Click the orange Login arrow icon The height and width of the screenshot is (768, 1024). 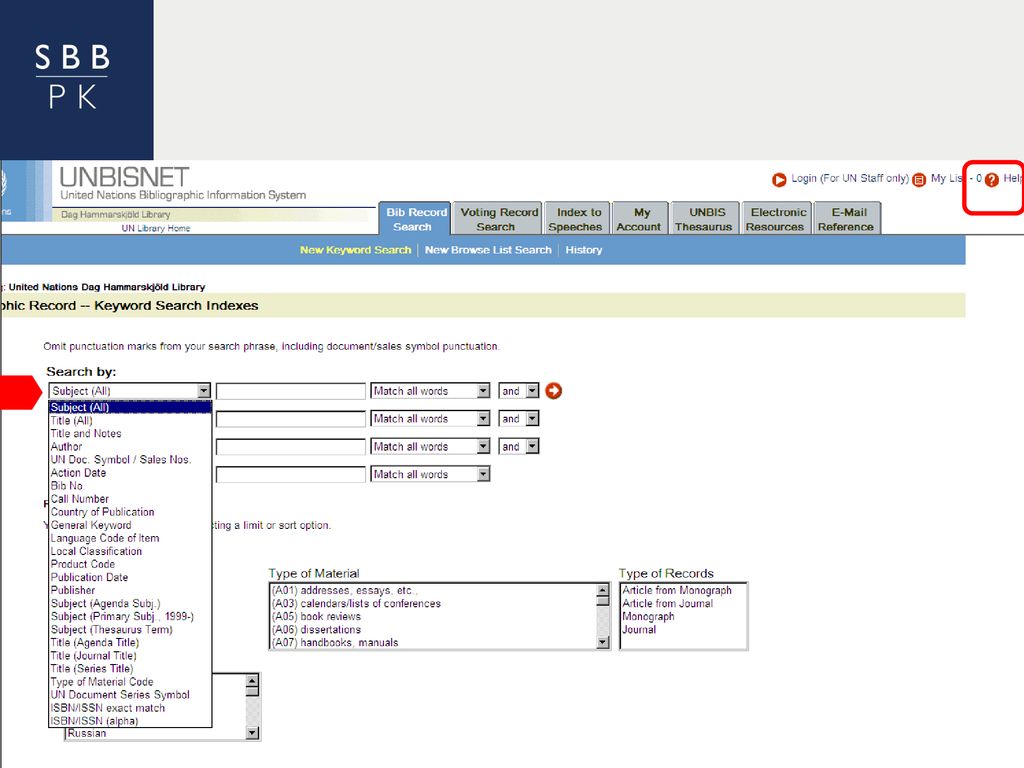click(x=778, y=180)
